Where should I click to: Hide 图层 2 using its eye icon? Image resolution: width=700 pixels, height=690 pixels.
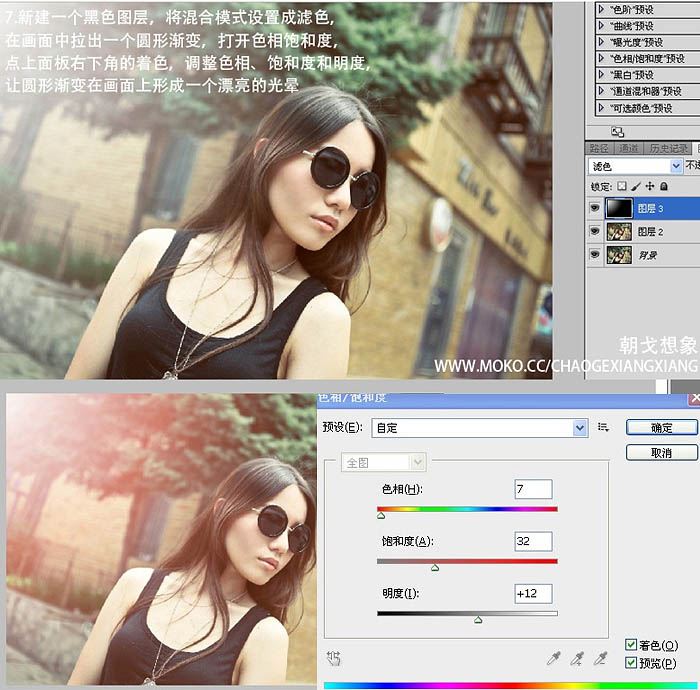click(x=595, y=232)
